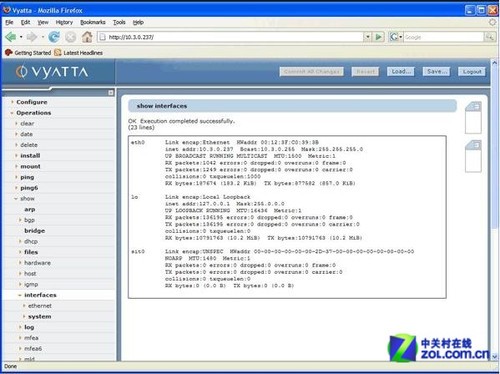Select the clear operation
Viewport: 500px width, 374px height.
pos(27,124)
